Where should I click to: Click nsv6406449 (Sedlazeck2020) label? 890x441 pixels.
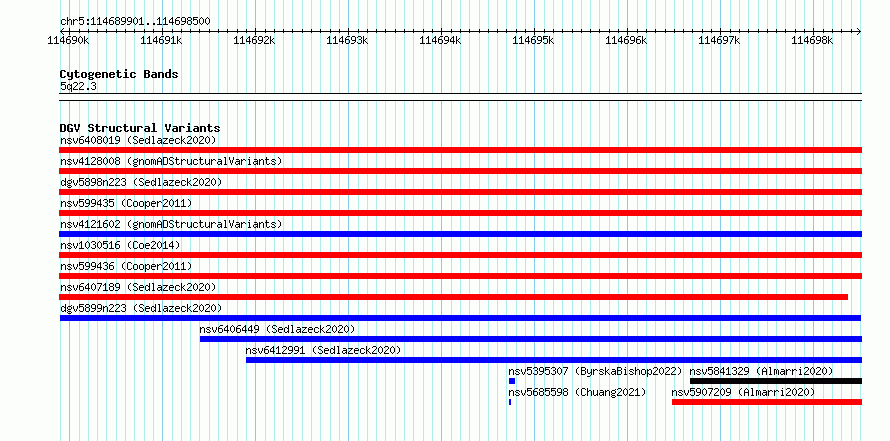pos(277,329)
